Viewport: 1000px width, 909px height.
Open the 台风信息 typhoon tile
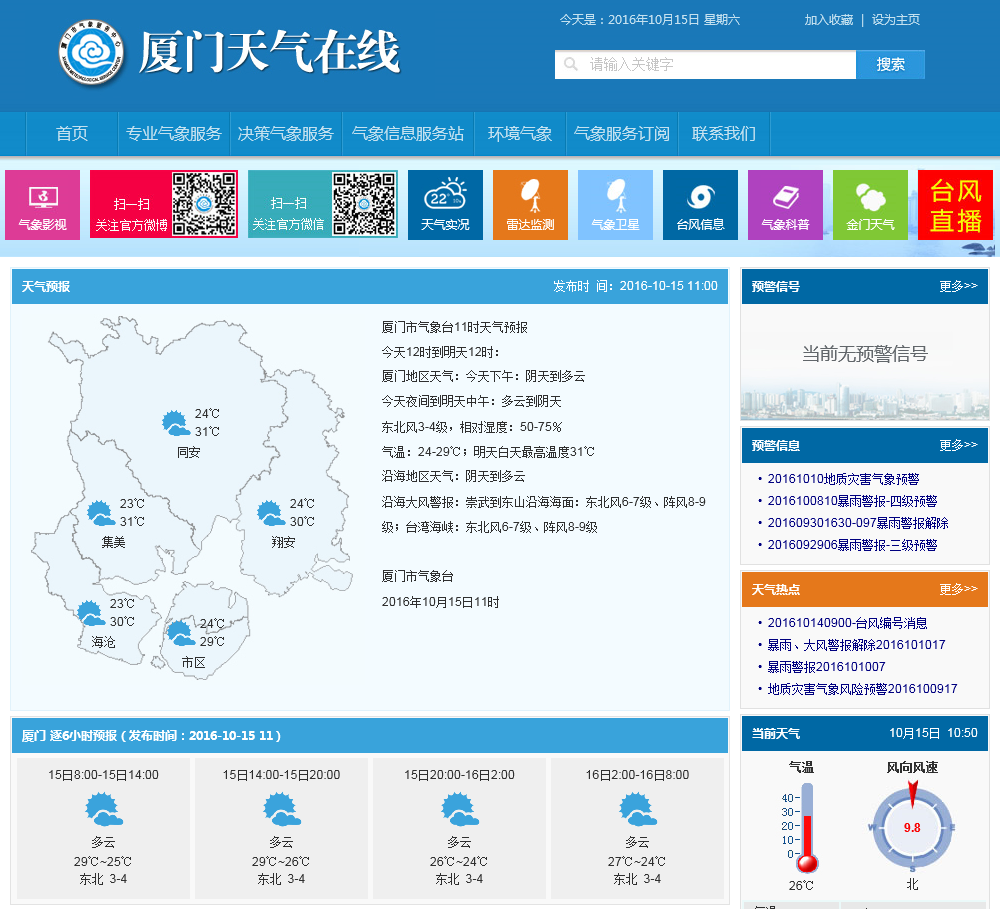700,205
